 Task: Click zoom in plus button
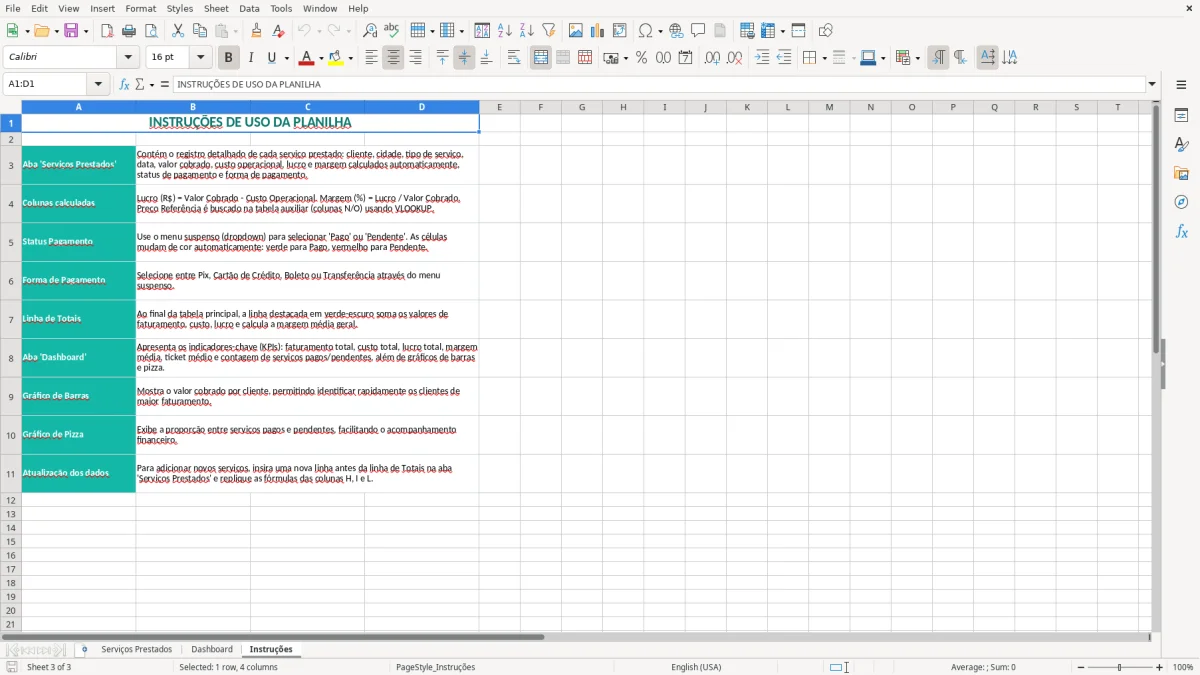[1160, 667]
